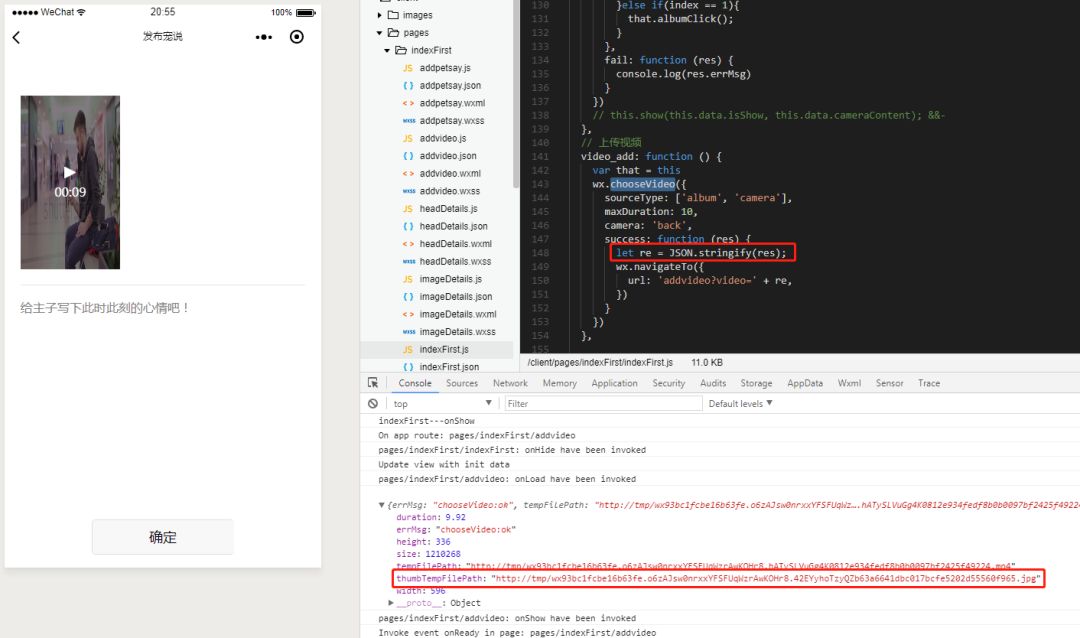Open addpetsay.wxss file
The image size is (1080, 638).
(x=451, y=121)
